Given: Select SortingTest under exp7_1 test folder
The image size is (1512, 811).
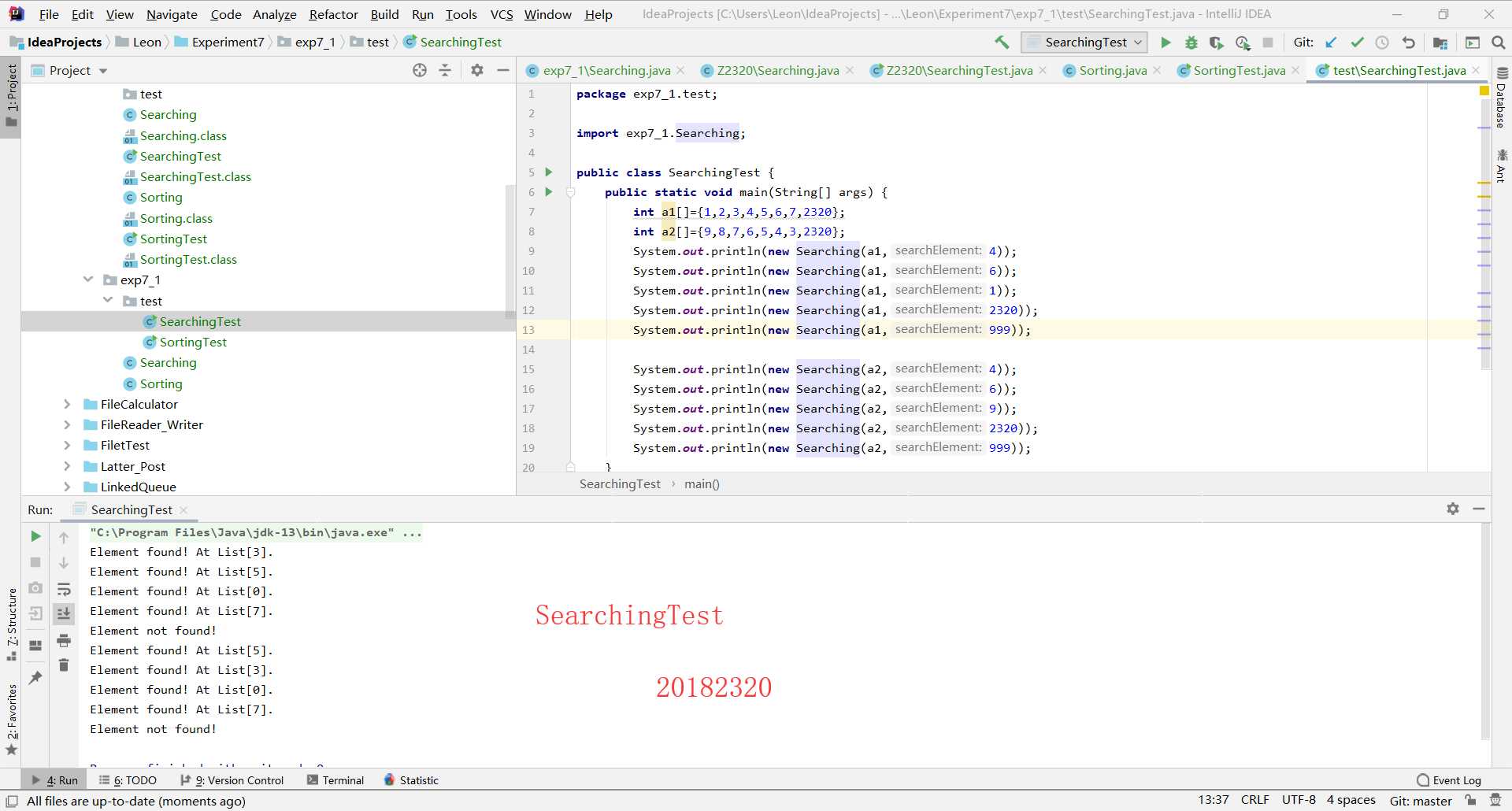Looking at the screenshot, I should (x=192, y=342).
